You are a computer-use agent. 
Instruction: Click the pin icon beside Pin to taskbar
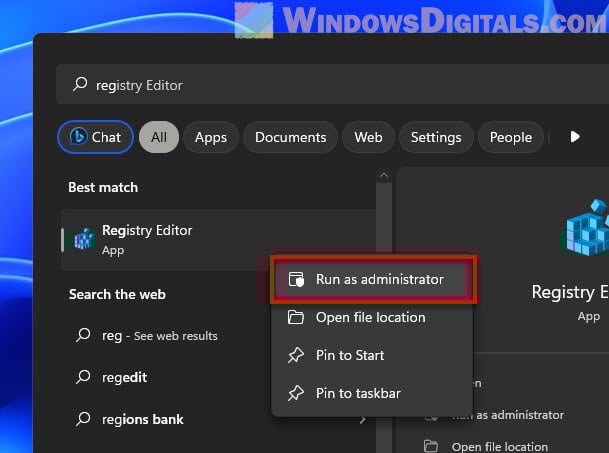[296, 393]
